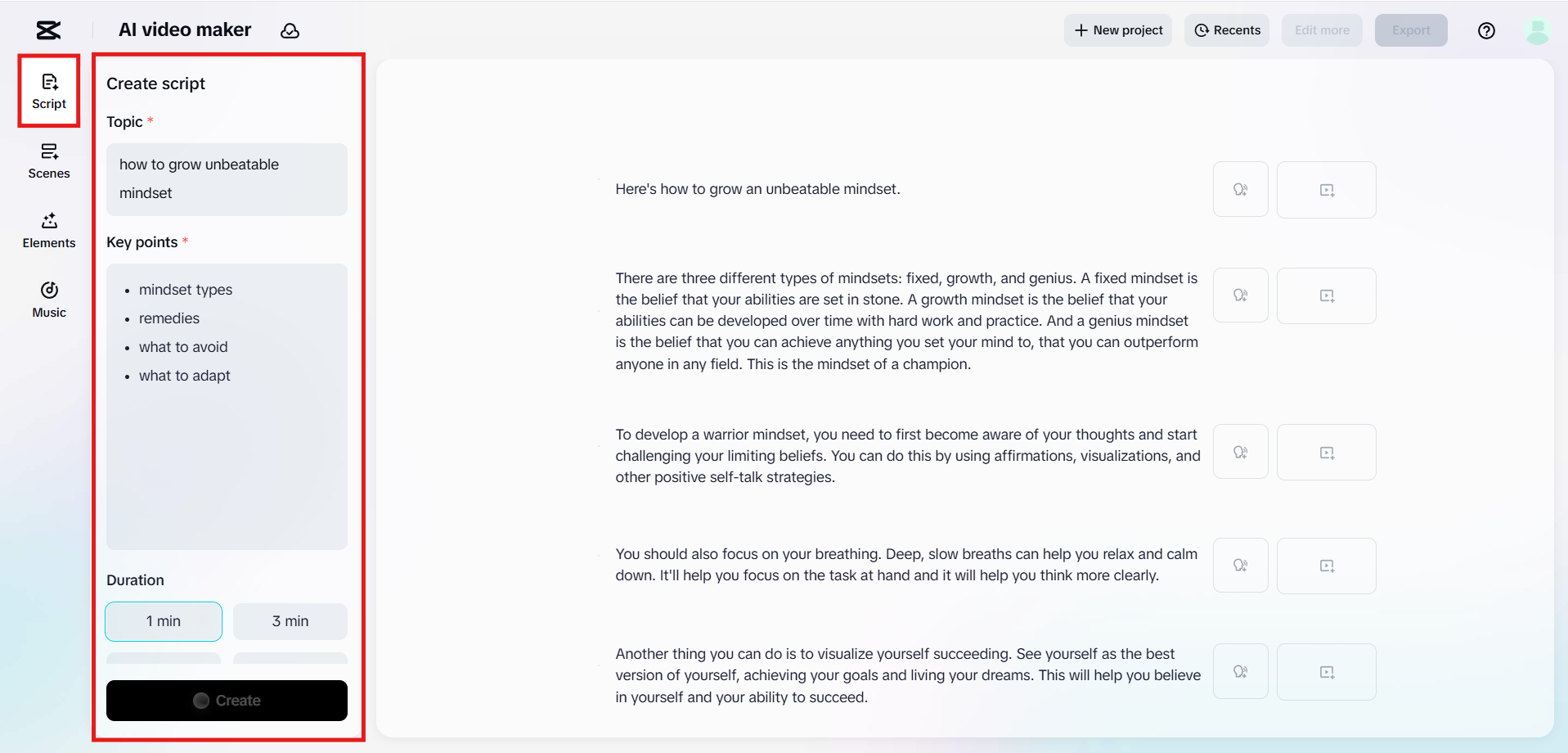Add media to the visualize yourself paragraph
The image size is (1568, 753).
point(1326,672)
